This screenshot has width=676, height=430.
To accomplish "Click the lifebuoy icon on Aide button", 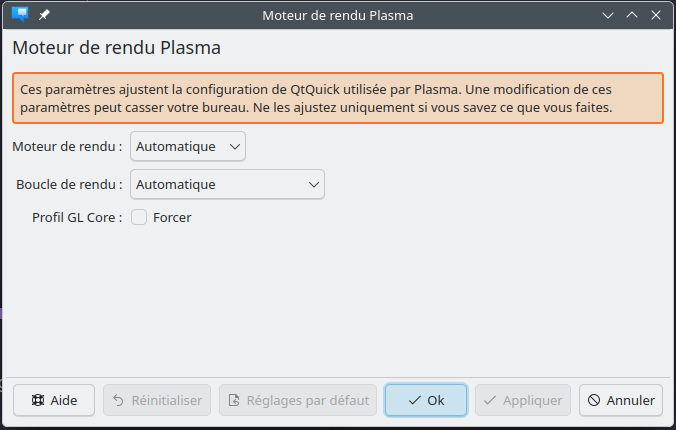I will (38, 400).
